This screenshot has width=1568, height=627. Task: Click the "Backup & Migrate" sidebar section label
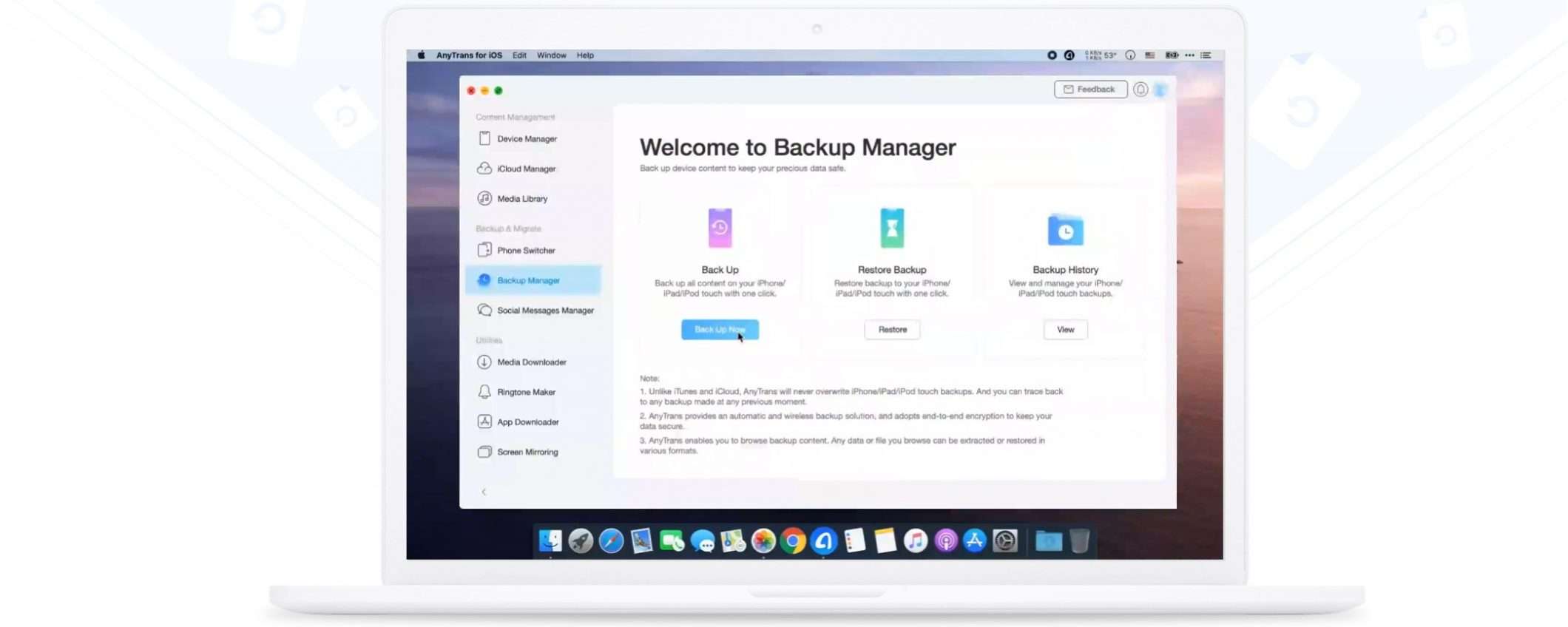(508, 228)
